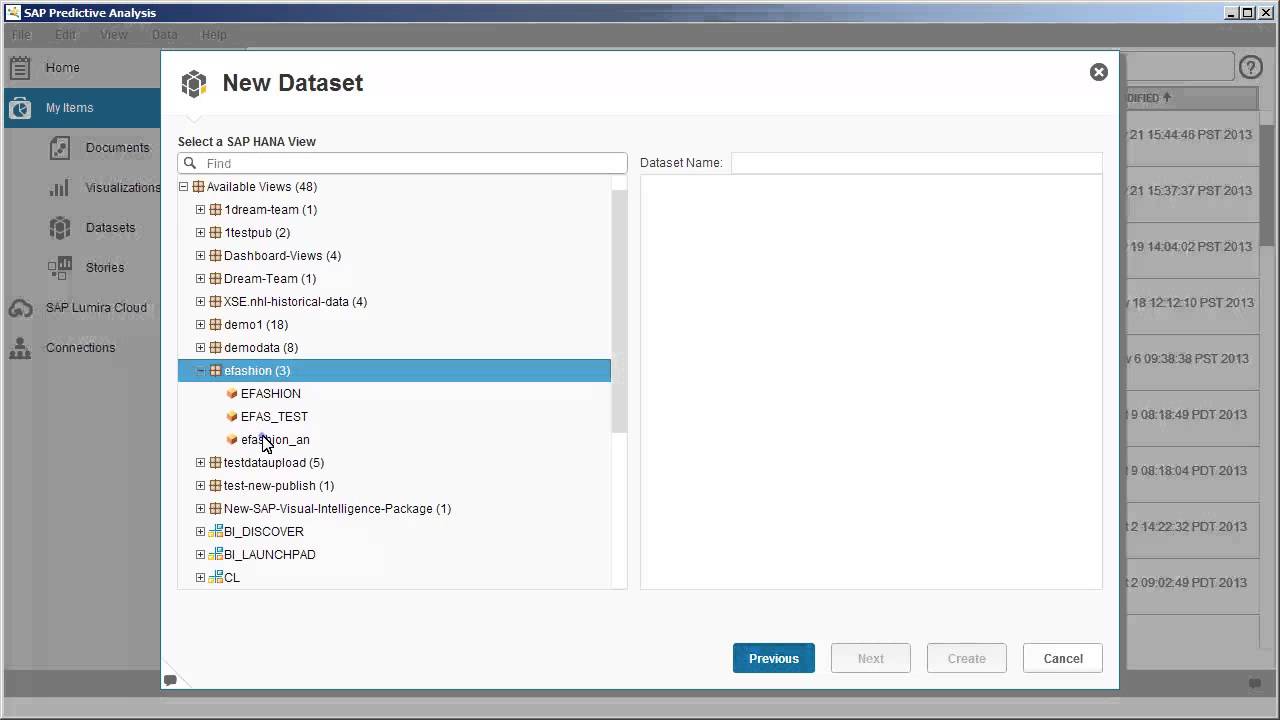Screen dimensions: 1280x720
Task: Select the demo1 (18) tree row
Action: [394, 325]
